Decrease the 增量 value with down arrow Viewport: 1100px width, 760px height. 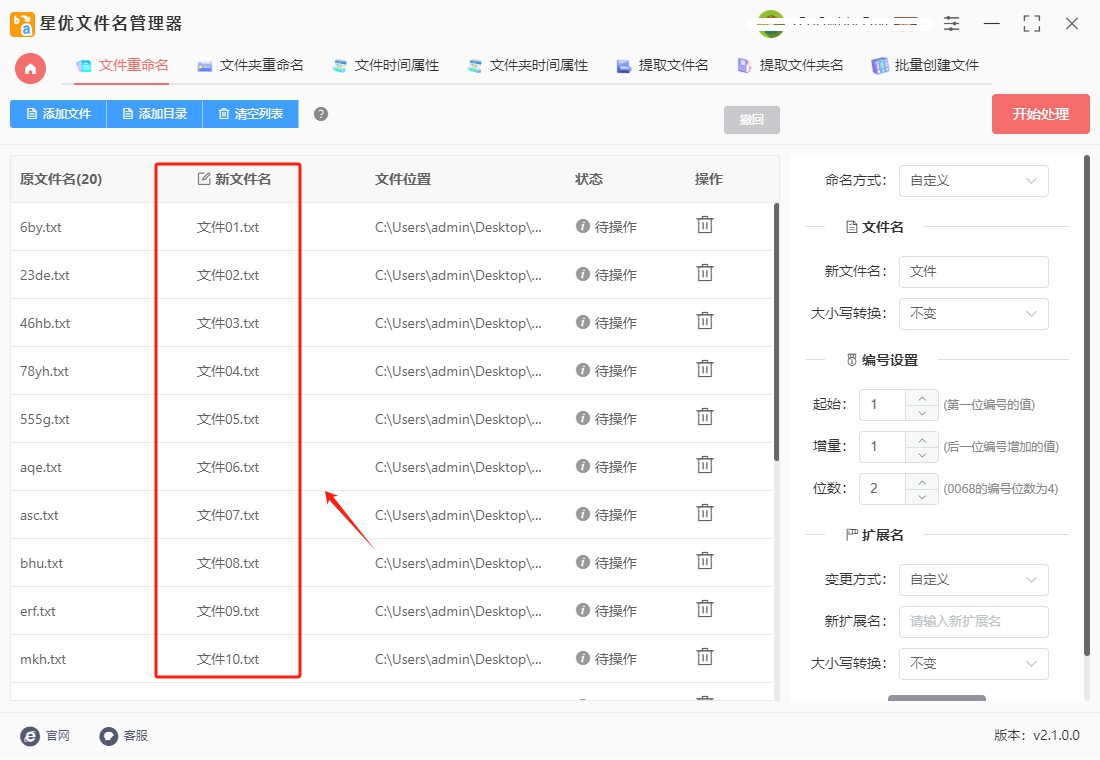[x=922, y=455]
